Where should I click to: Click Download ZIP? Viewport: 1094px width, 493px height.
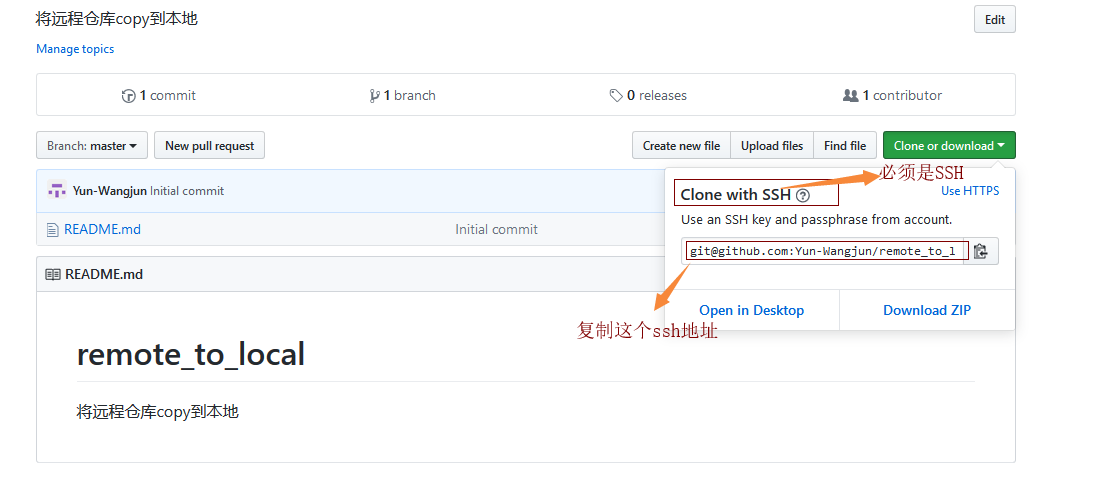pos(927,310)
